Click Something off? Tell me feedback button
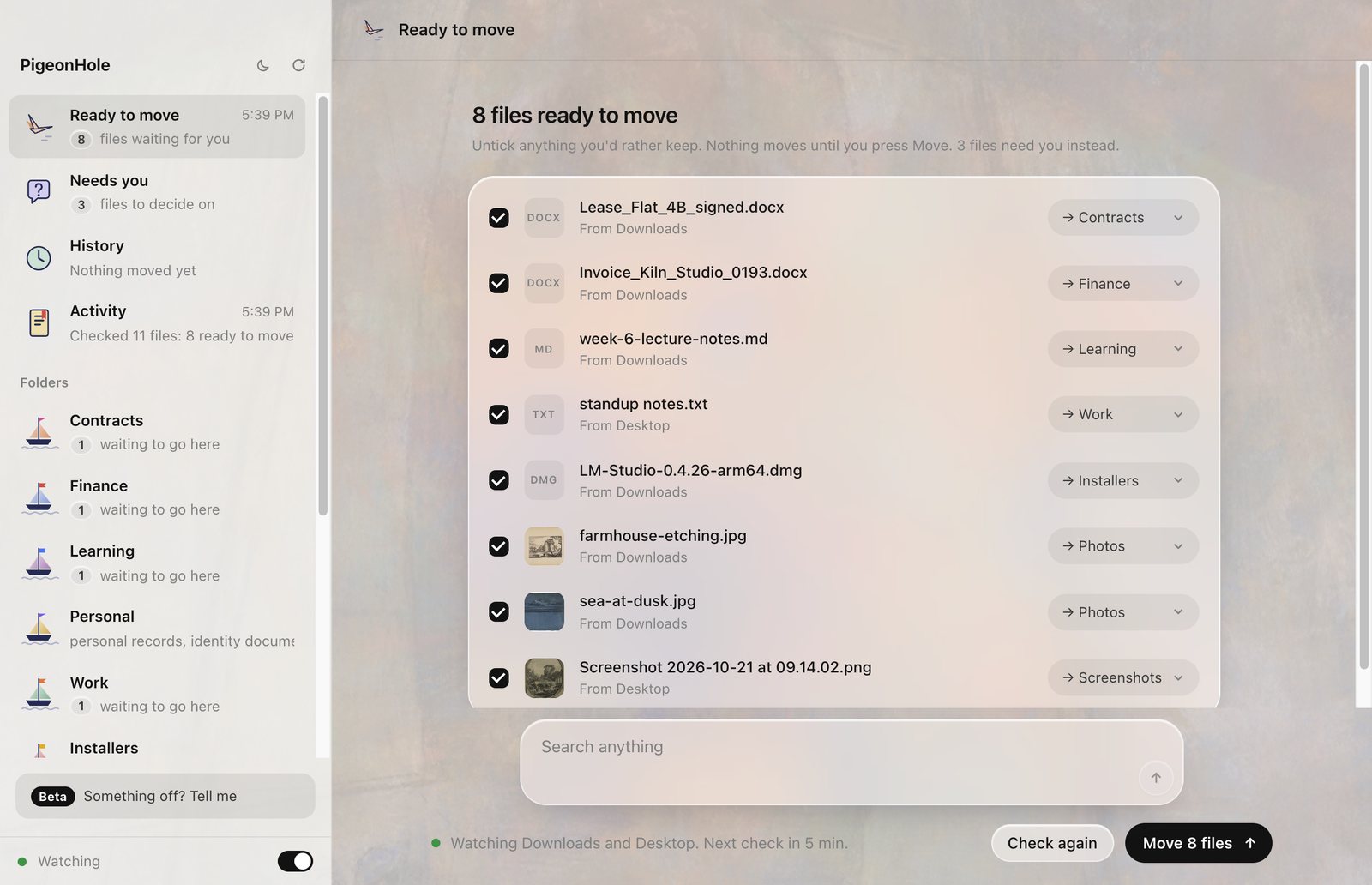Image resolution: width=1372 pixels, height=885 pixels. click(x=165, y=796)
